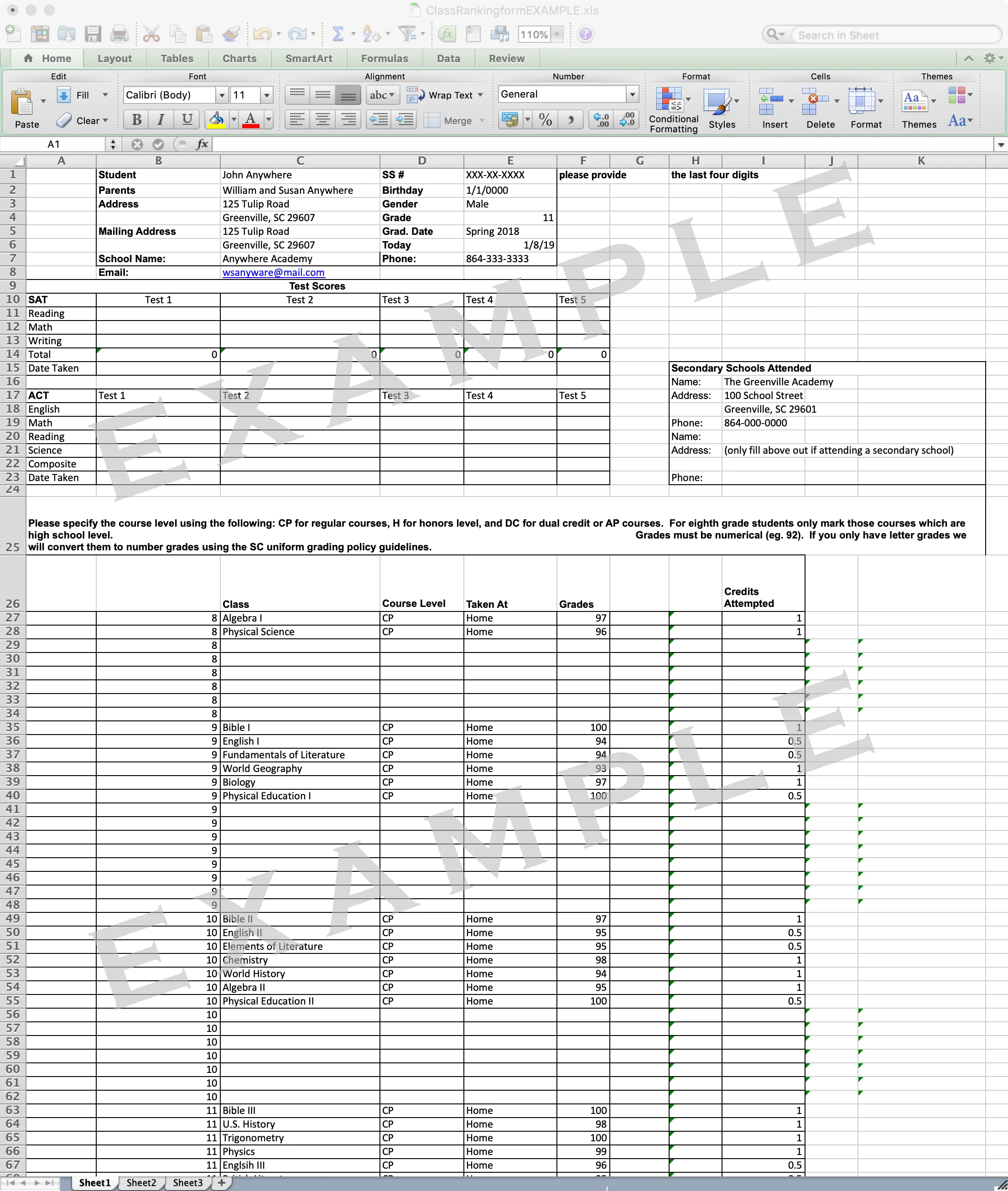
Task: Apply Comma style format
Action: pos(570,120)
